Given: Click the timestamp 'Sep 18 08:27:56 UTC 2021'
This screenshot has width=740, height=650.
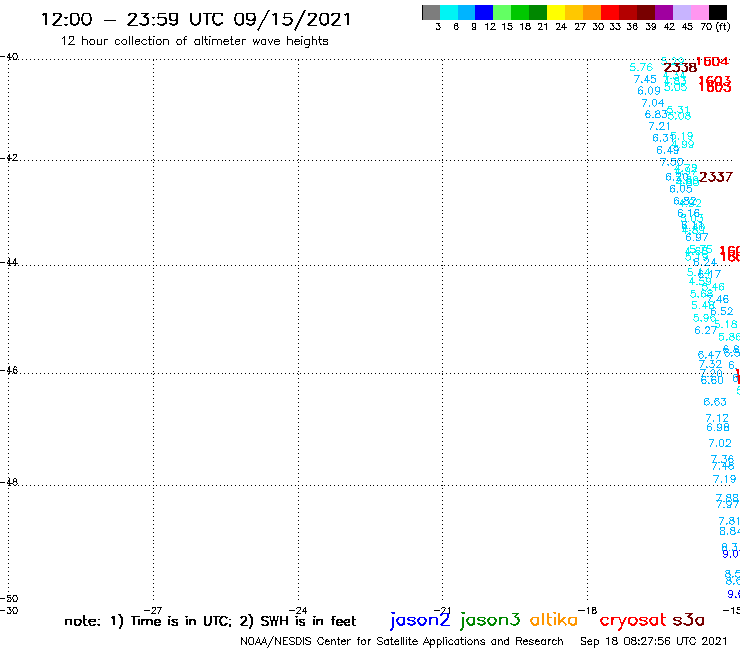Looking at the screenshot, I should coord(654,641).
